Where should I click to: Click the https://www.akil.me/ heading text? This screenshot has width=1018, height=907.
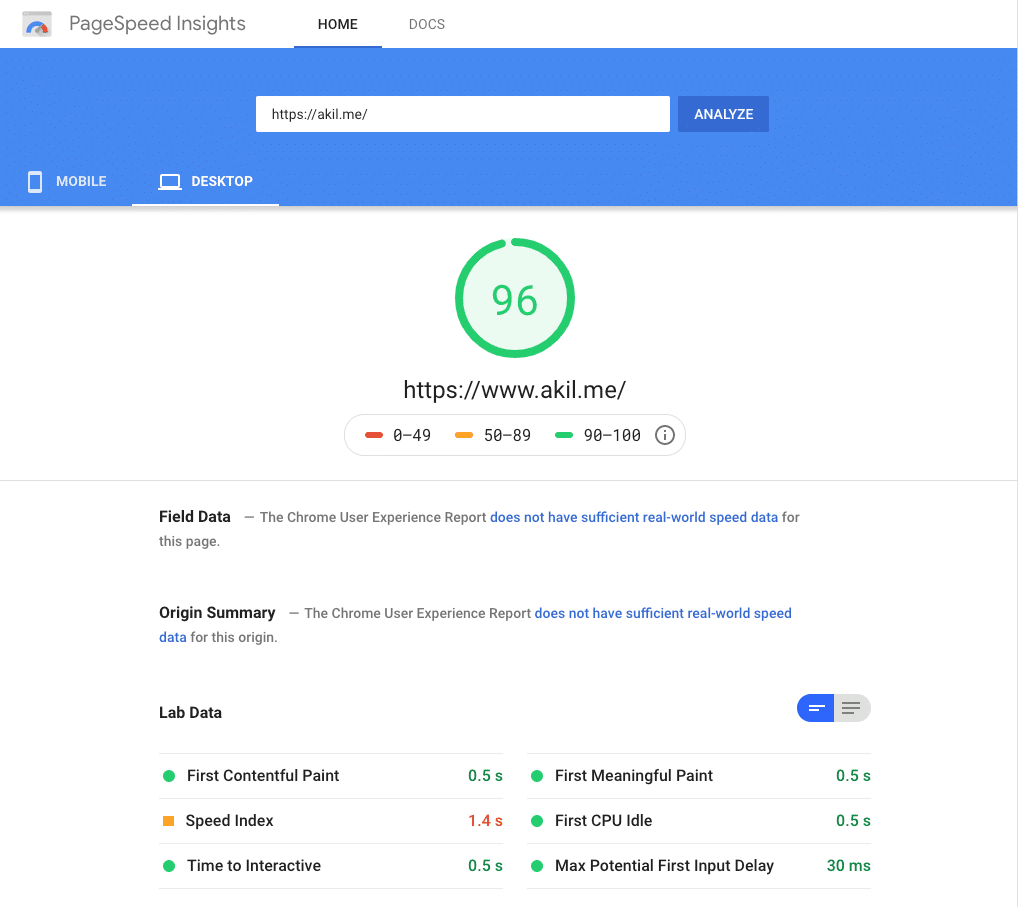pos(515,390)
